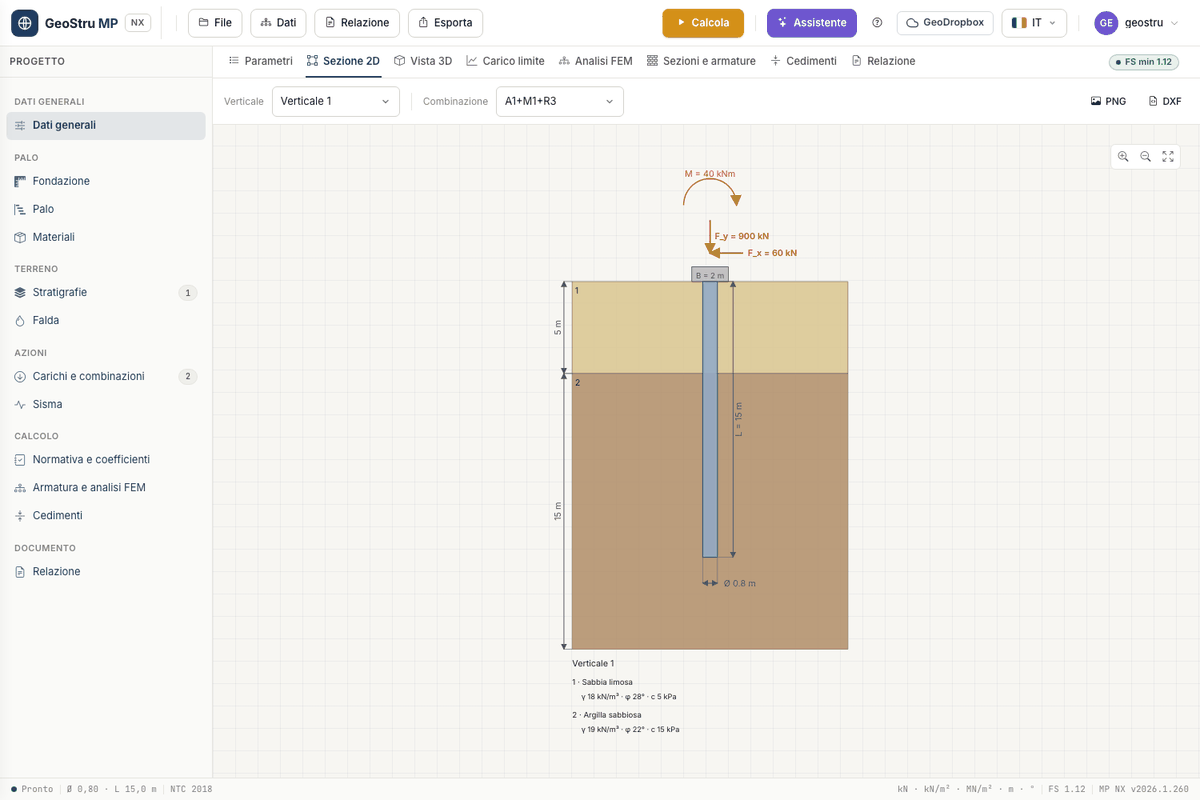Click the GeoStru MP globe logo
This screenshot has width=1200, height=800.
pos(24,23)
